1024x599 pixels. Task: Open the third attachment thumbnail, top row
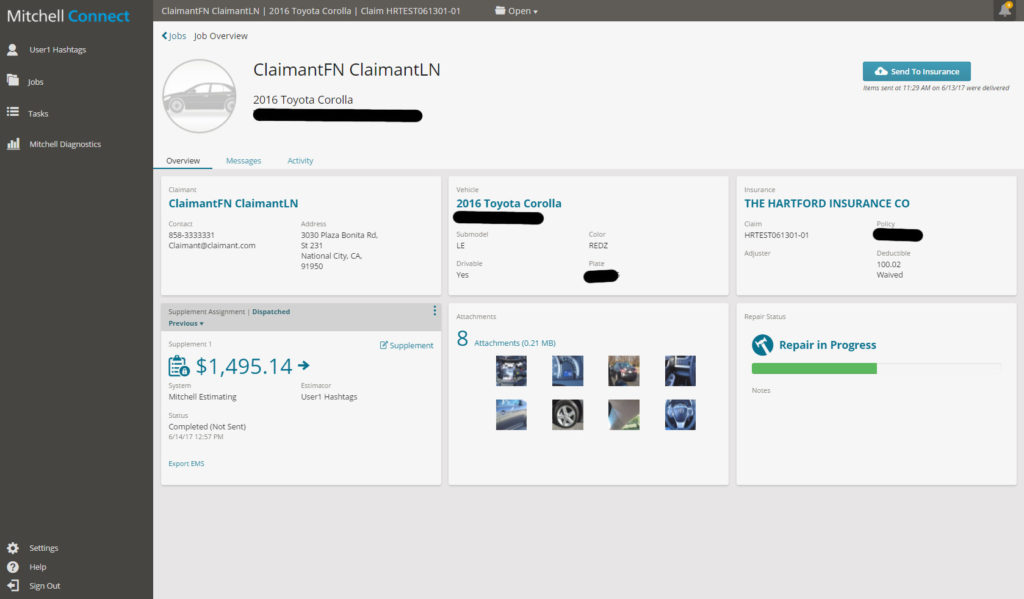[624, 371]
